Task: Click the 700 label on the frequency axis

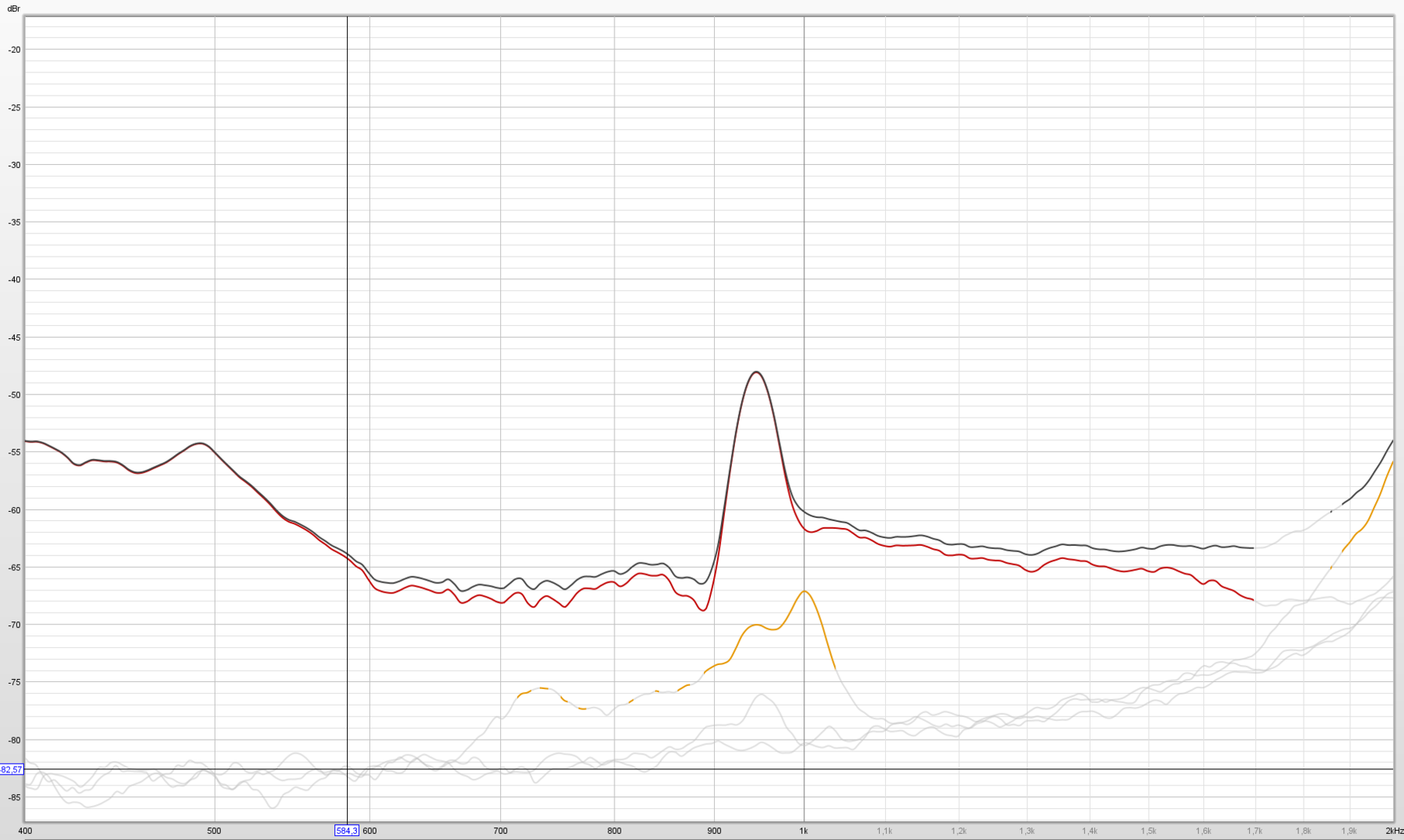Action: point(500,831)
